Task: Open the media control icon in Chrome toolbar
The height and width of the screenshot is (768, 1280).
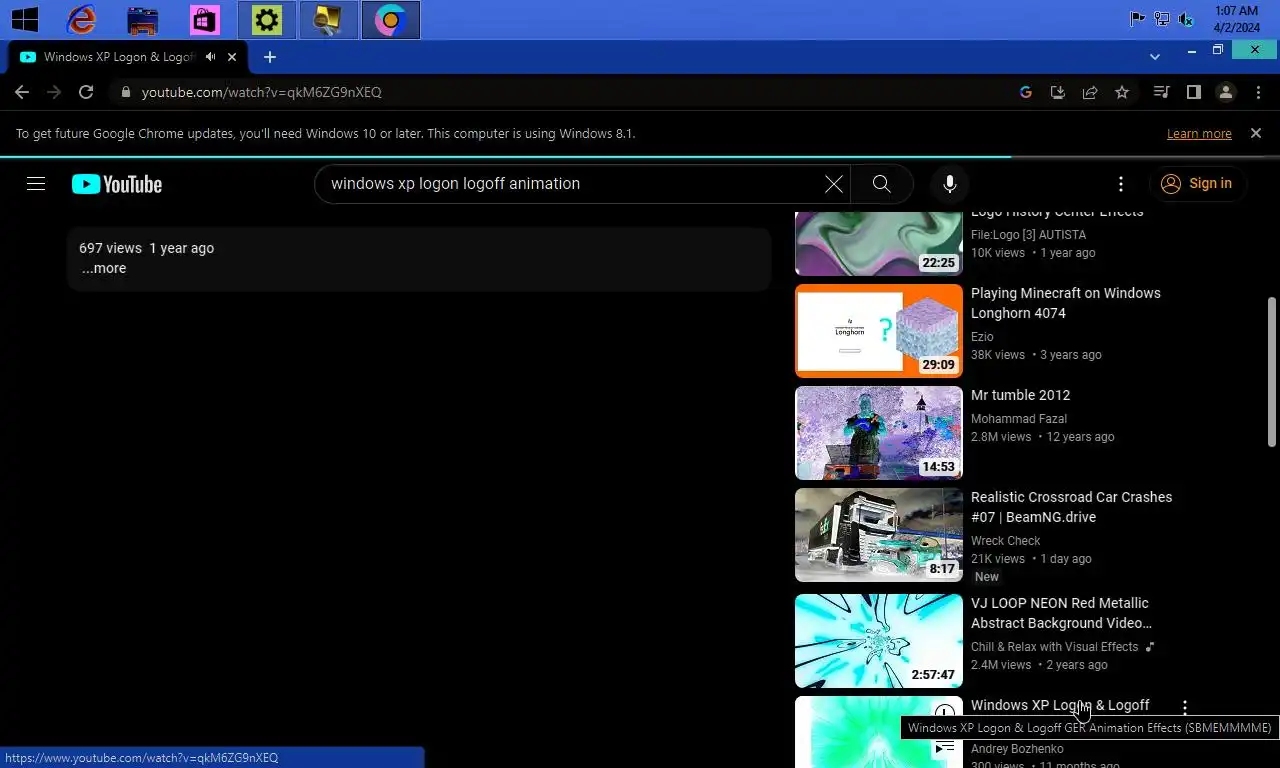Action: (x=1161, y=92)
